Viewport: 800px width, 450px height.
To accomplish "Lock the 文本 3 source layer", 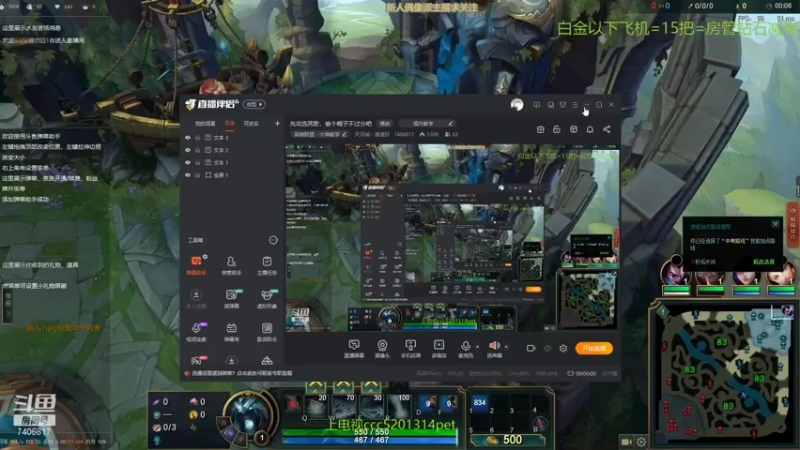I will click(197, 138).
